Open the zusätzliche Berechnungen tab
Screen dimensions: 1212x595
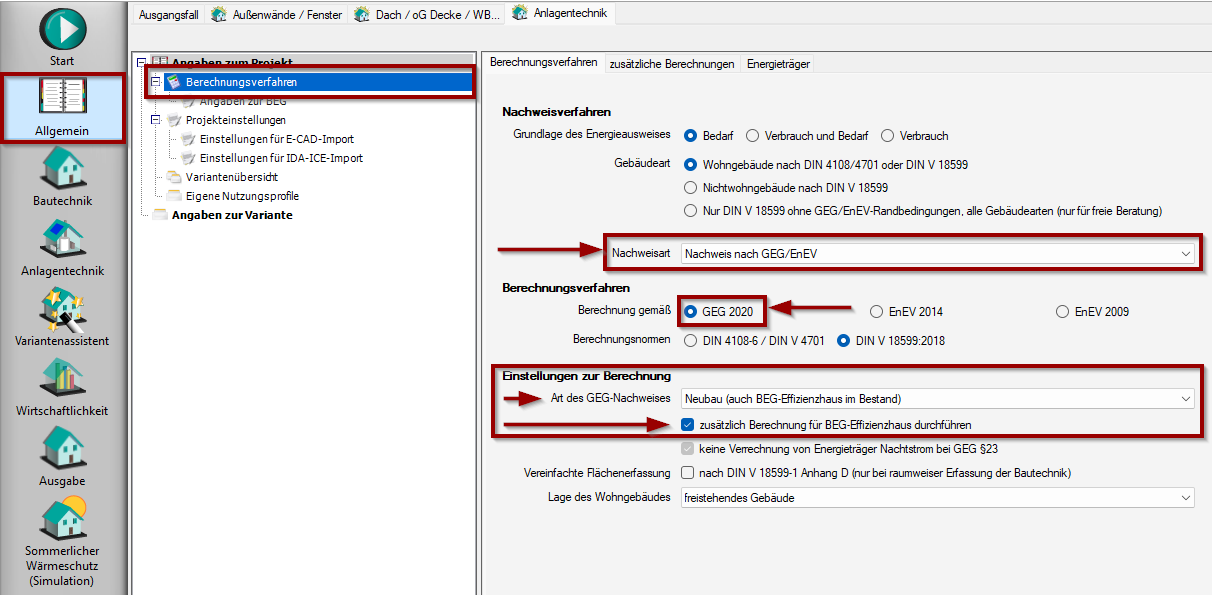pos(671,64)
